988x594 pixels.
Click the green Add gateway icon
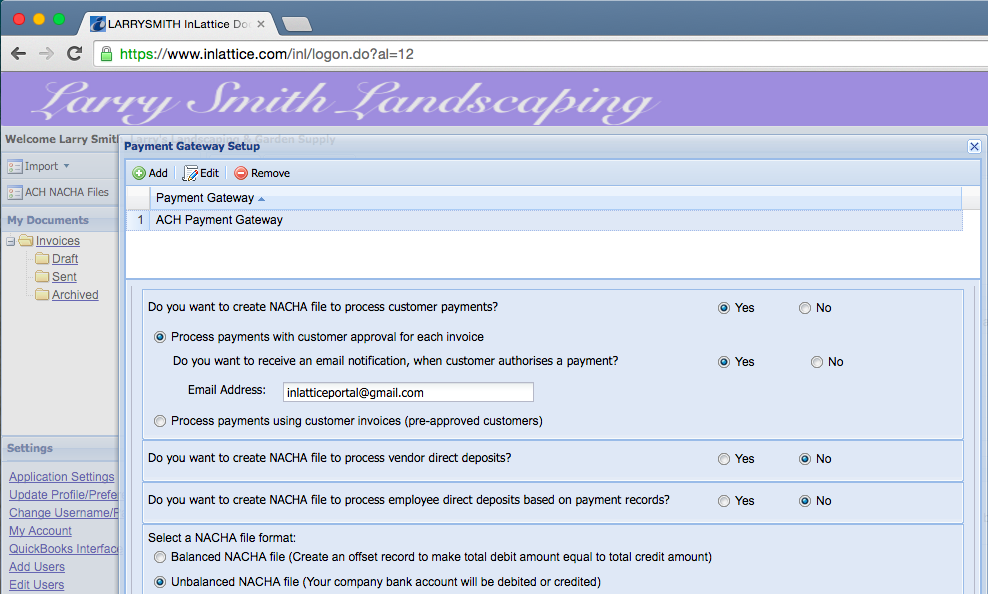point(139,173)
